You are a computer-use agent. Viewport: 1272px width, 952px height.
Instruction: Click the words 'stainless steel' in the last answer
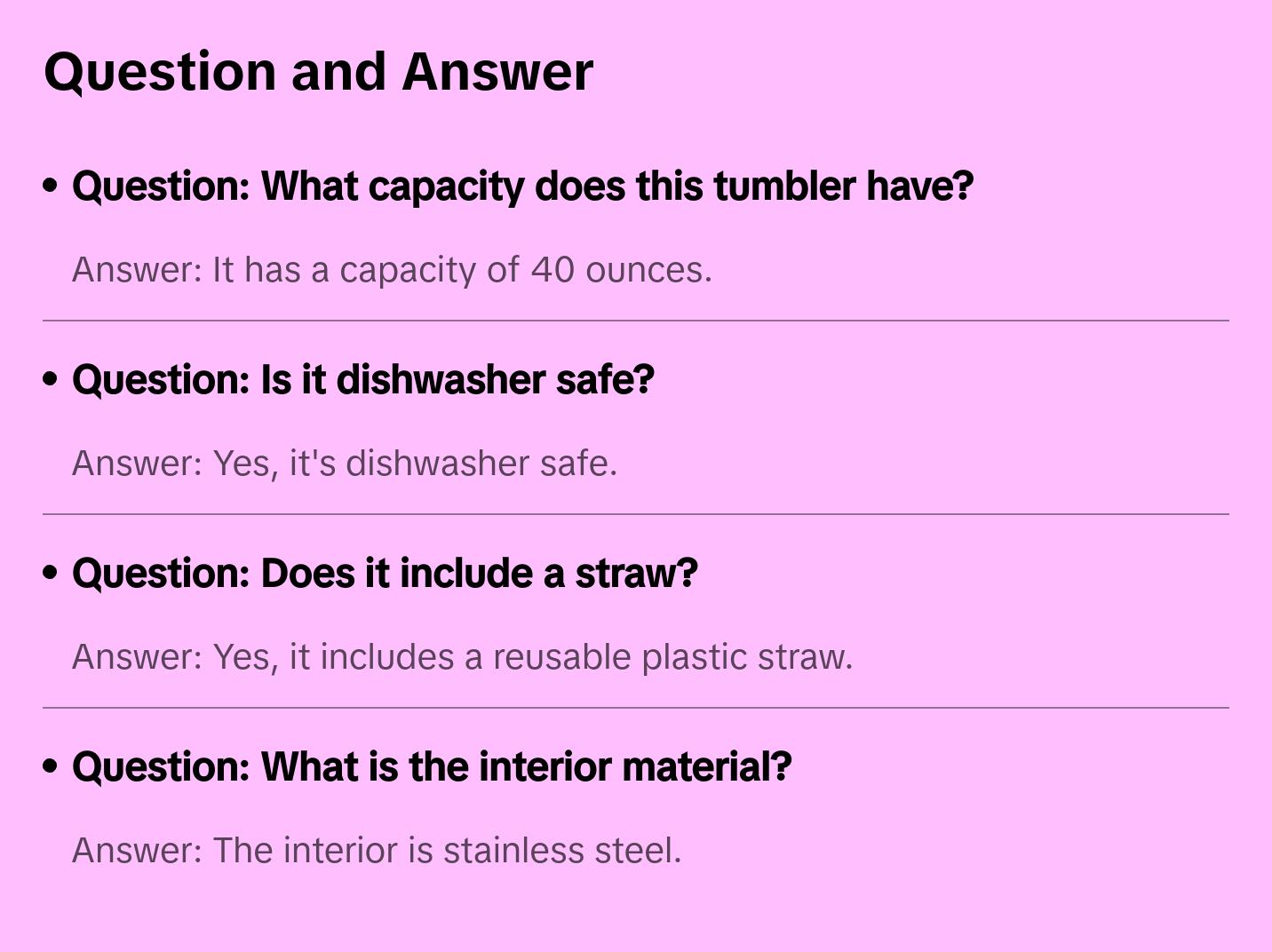560,851
